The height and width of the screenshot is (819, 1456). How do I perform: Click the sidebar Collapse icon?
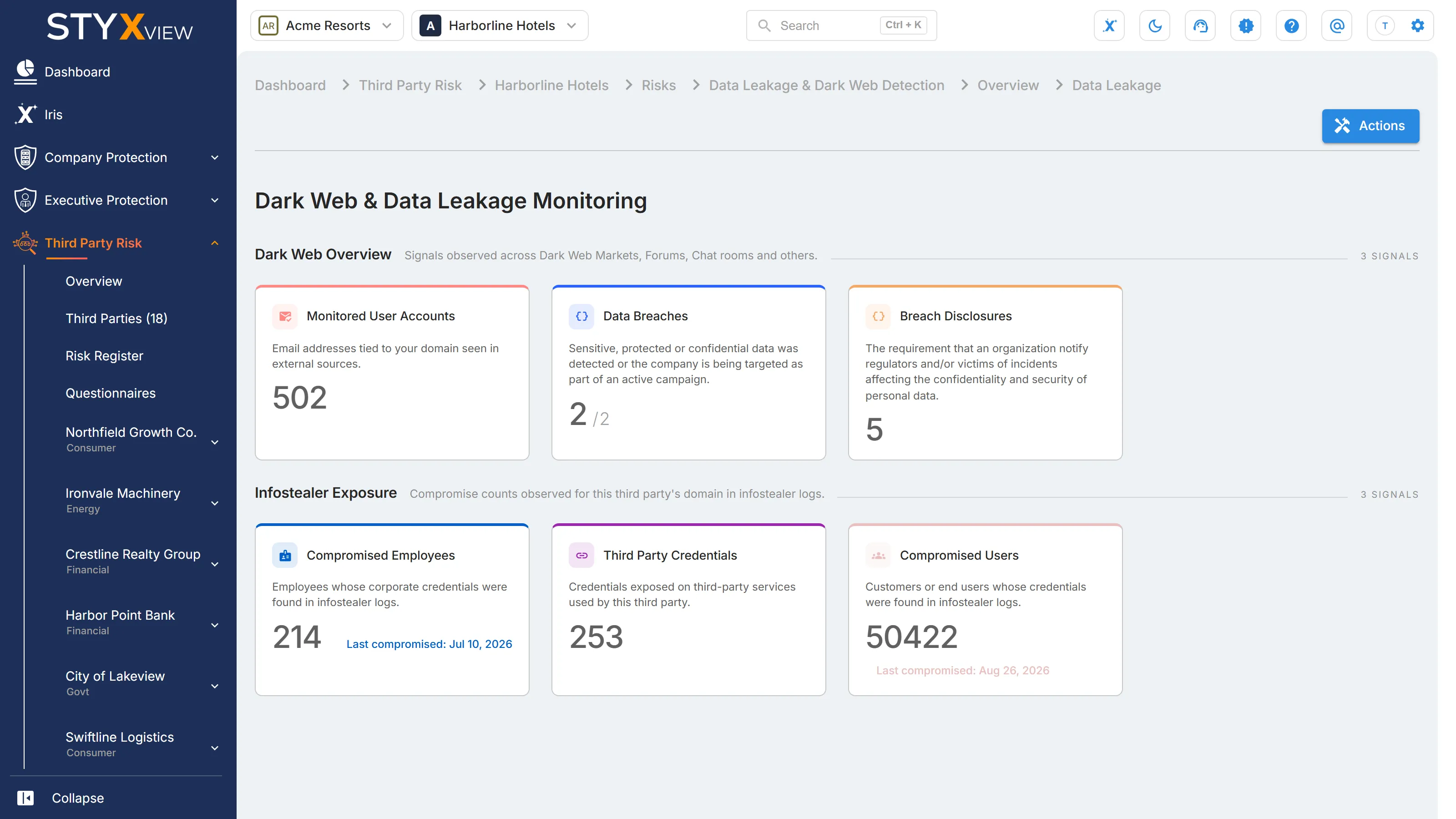coord(25,798)
